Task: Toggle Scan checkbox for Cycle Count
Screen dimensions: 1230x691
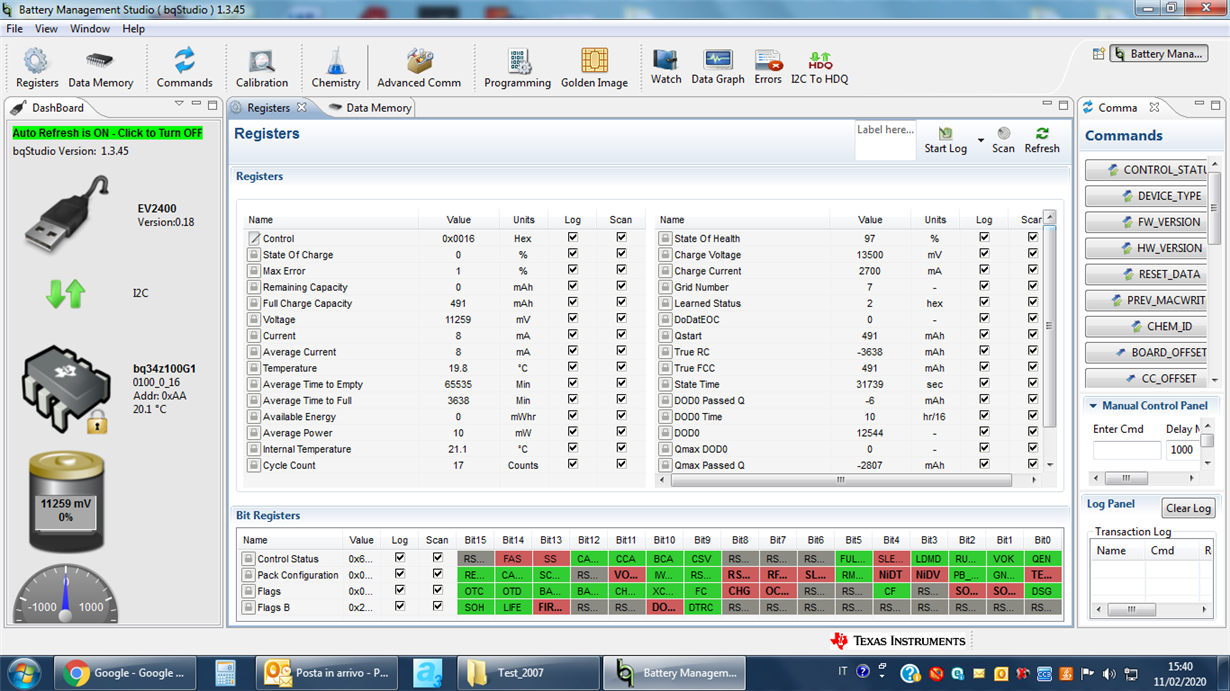Action: (621, 464)
